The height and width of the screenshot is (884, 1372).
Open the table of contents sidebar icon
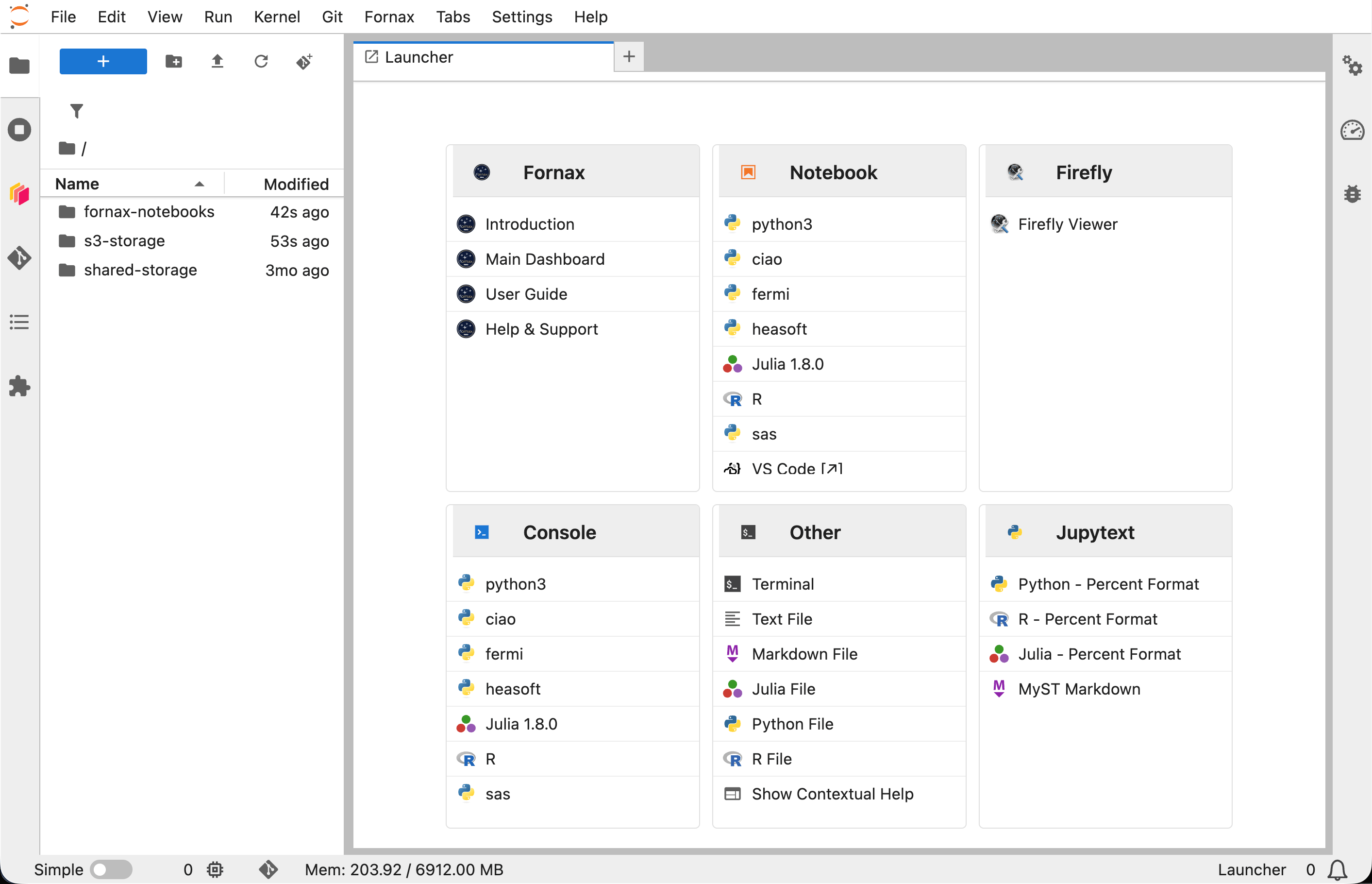click(x=19, y=322)
